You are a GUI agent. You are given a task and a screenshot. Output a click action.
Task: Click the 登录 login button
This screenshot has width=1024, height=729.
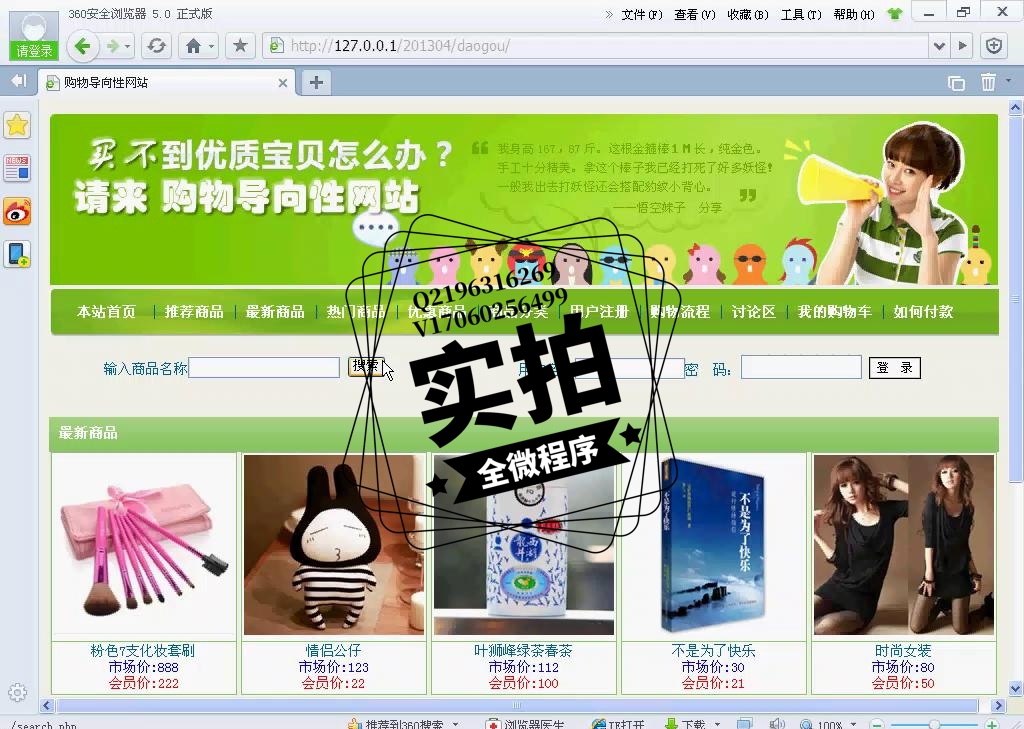click(895, 368)
